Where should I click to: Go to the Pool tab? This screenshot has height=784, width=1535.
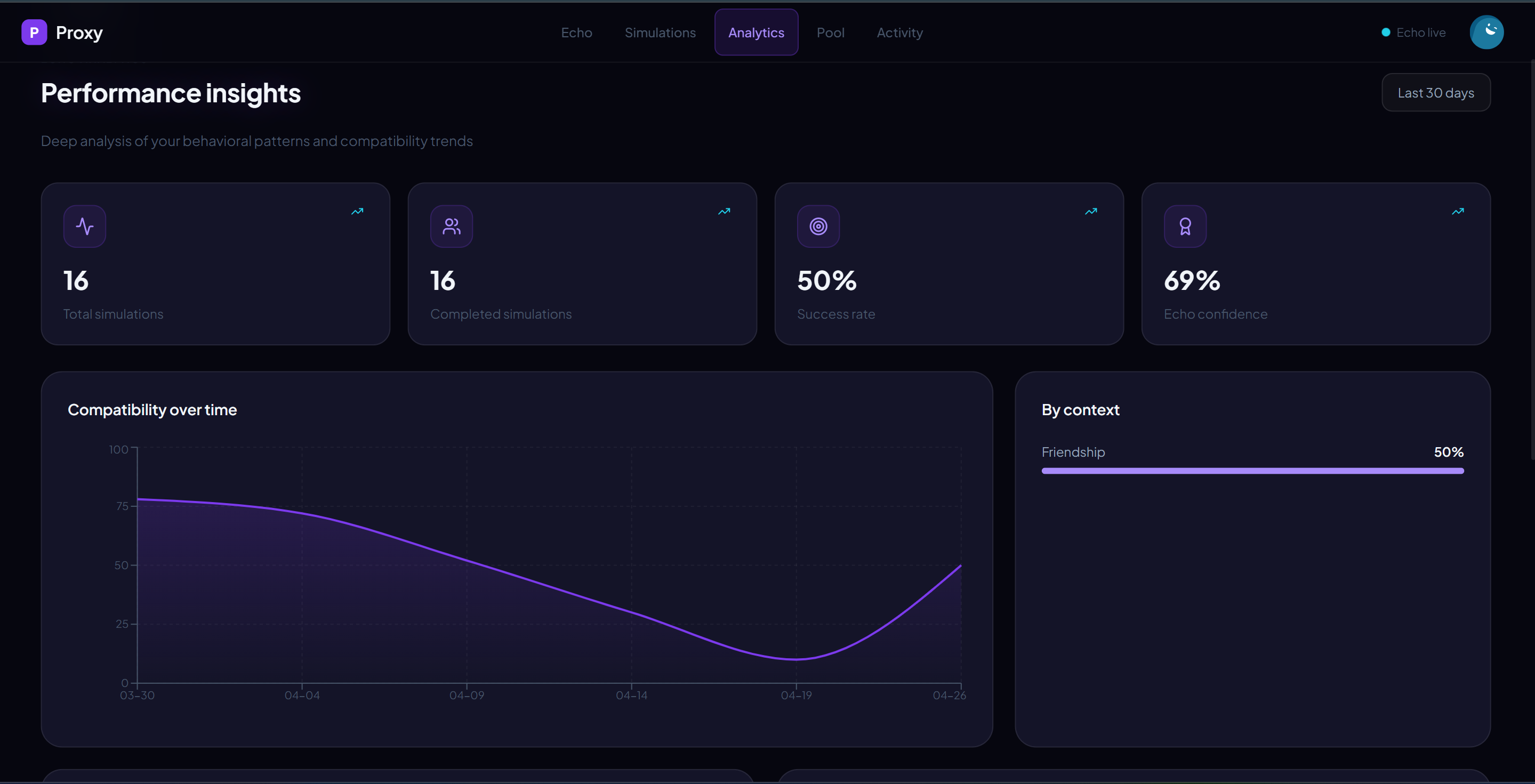[x=830, y=33]
